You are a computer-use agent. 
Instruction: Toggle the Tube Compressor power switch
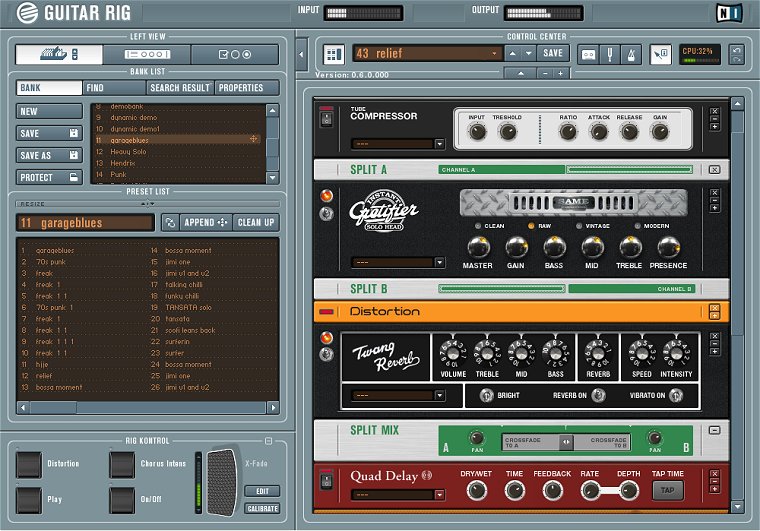click(x=325, y=118)
